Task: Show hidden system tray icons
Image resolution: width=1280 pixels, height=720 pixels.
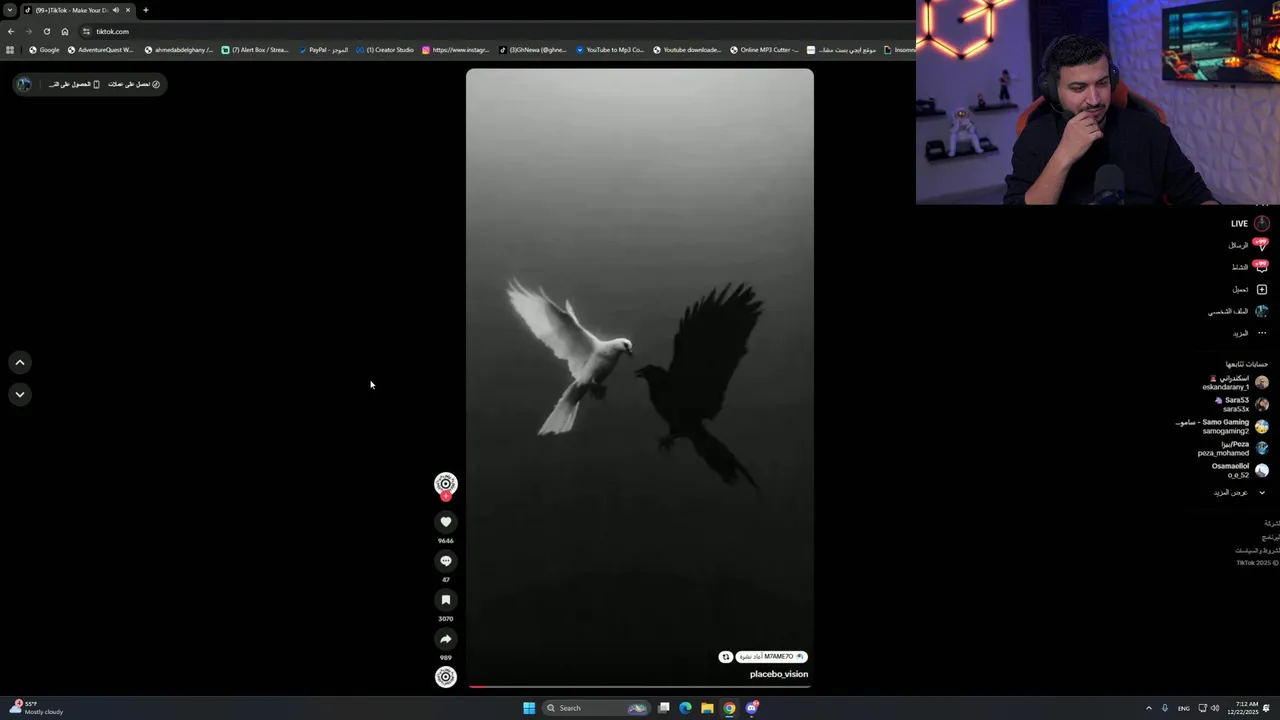Action: tap(1148, 708)
